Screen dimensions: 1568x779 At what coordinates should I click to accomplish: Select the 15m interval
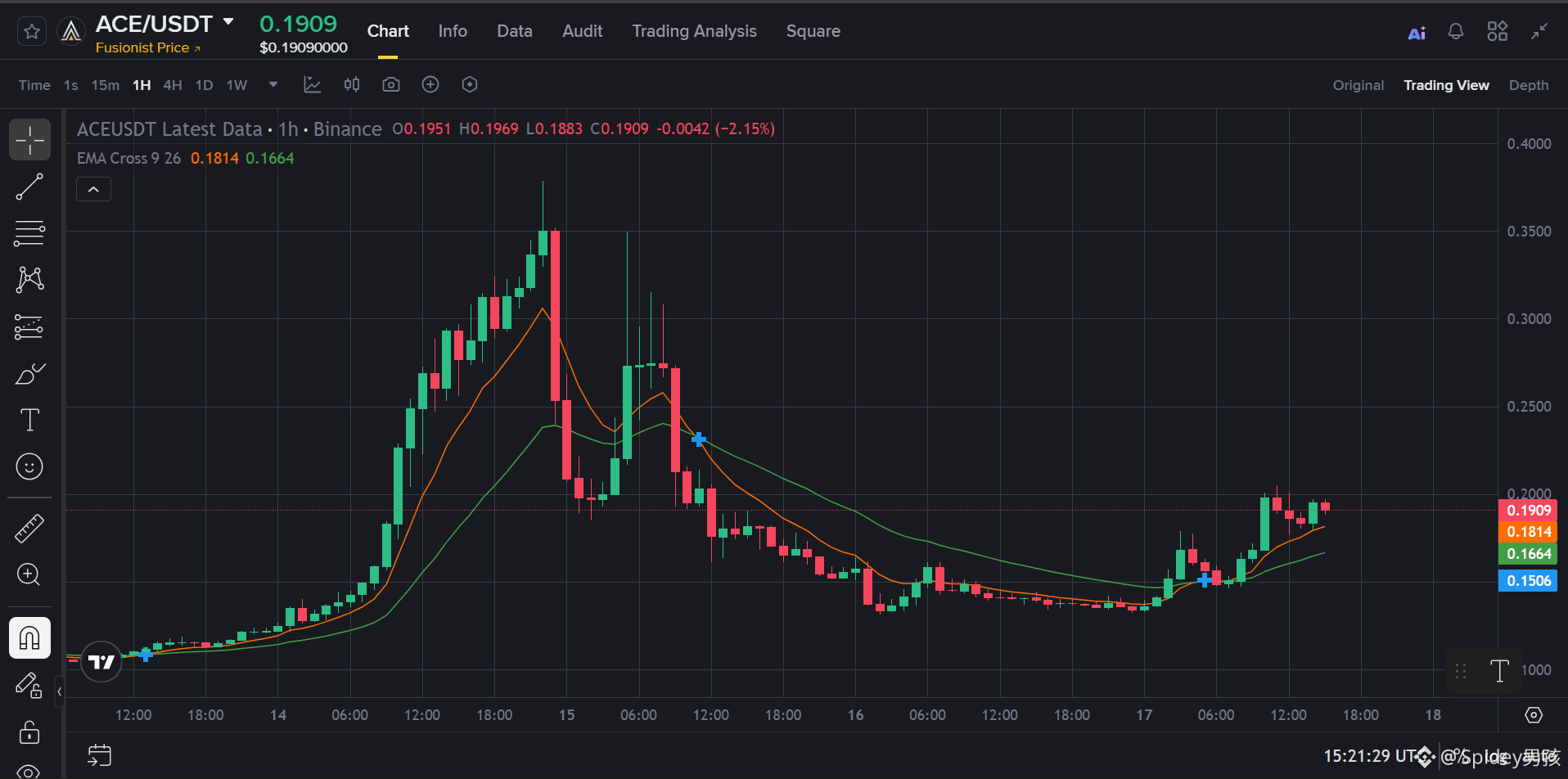coord(106,85)
